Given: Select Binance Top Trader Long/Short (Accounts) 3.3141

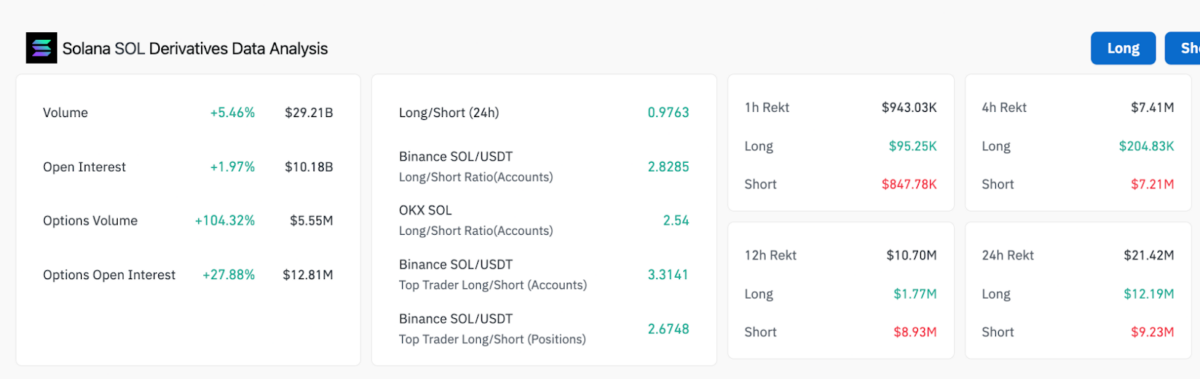Looking at the screenshot, I should [668, 274].
